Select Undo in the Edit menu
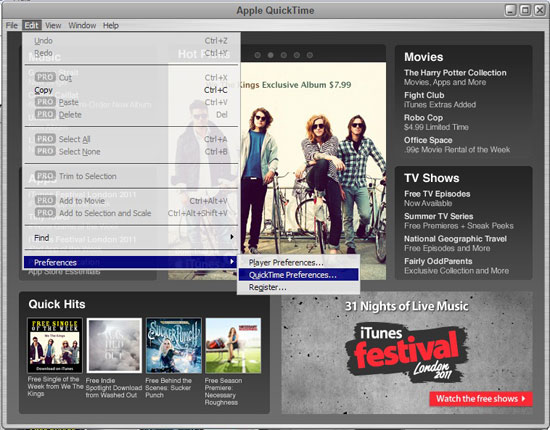Viewport: 550px width, 430px height. pos(131,41)
